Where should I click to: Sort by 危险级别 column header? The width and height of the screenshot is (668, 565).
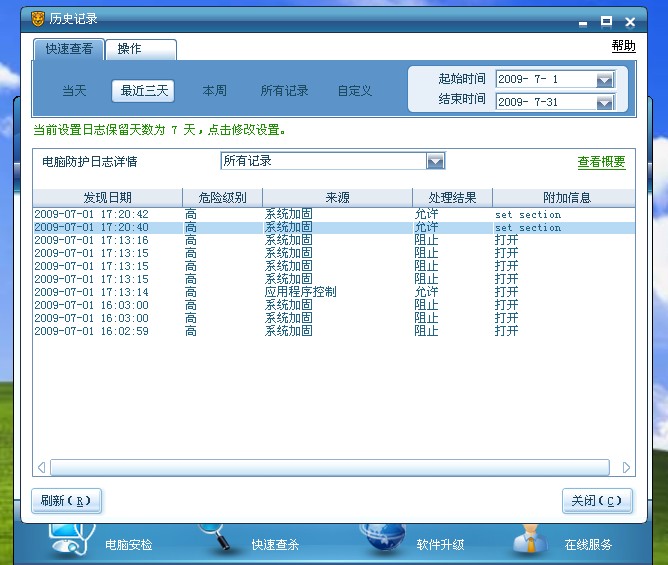tap(222, 198)
